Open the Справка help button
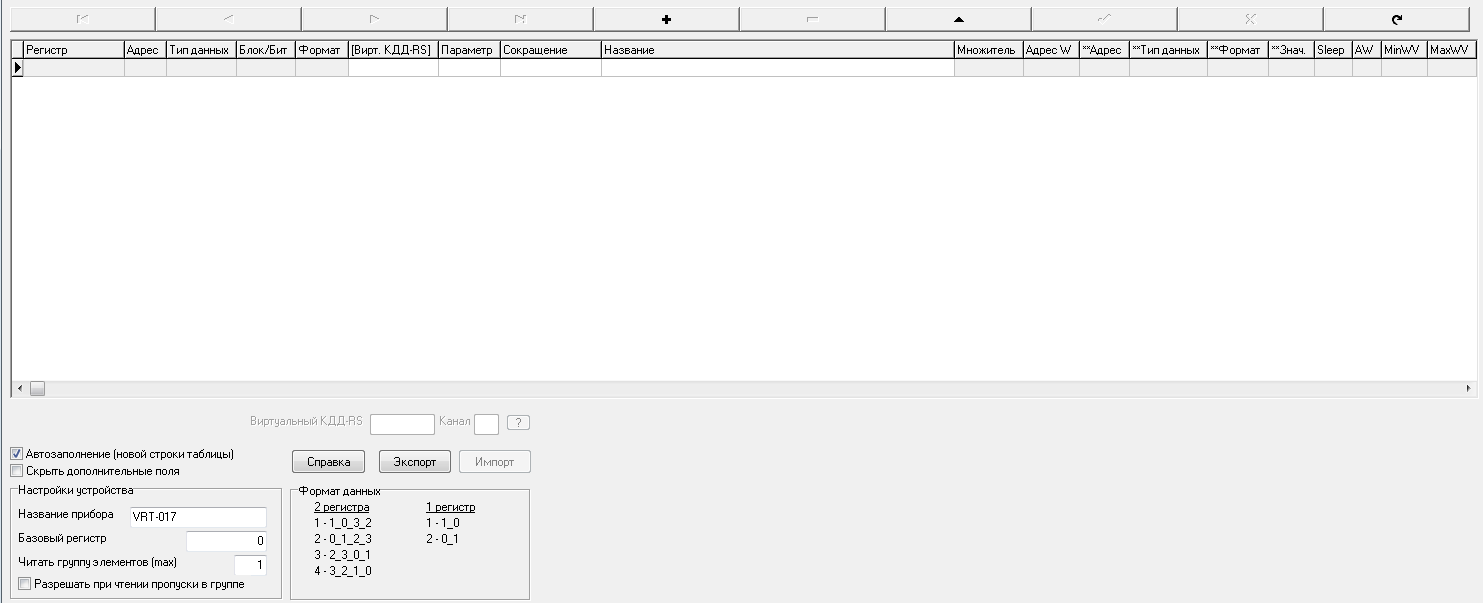1483x603 pixels. pyautogui.click(x=328, y=462)
